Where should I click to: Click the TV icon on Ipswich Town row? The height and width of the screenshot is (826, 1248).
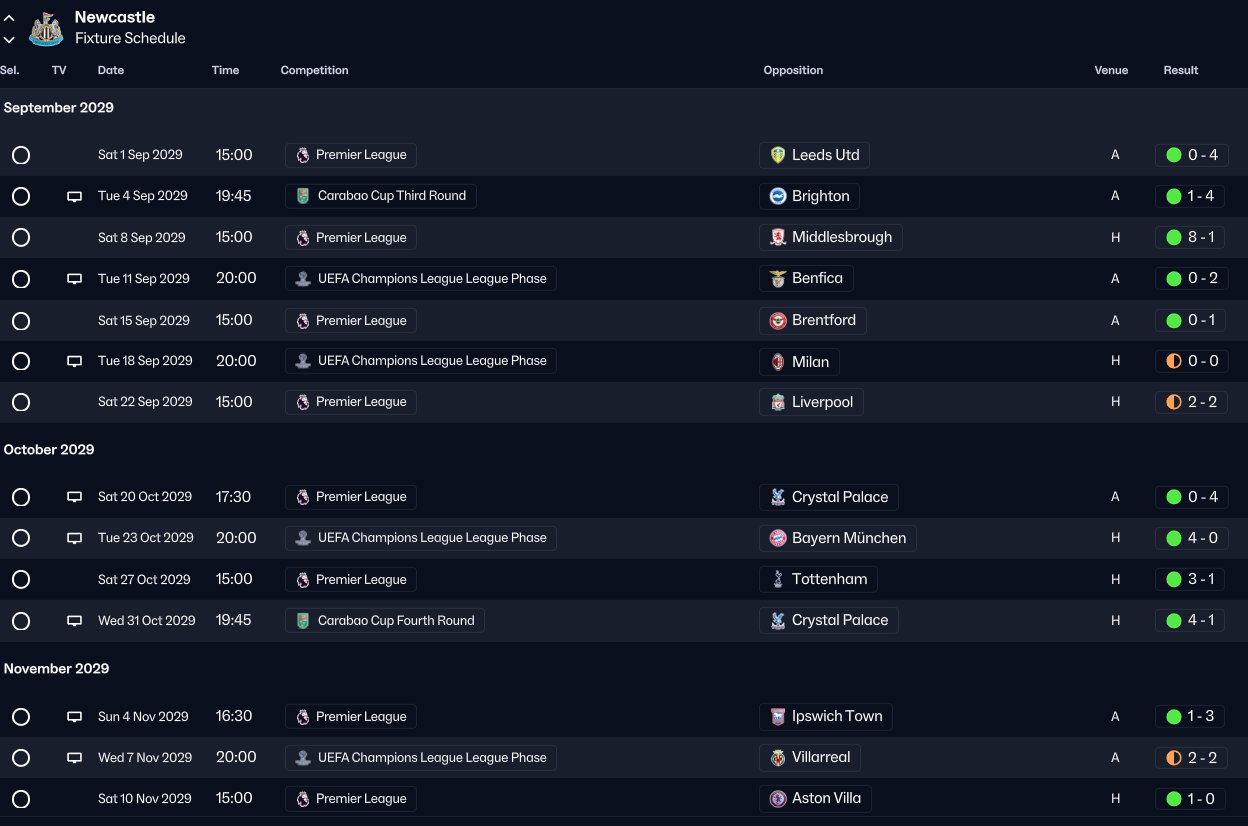pos(74,717)
